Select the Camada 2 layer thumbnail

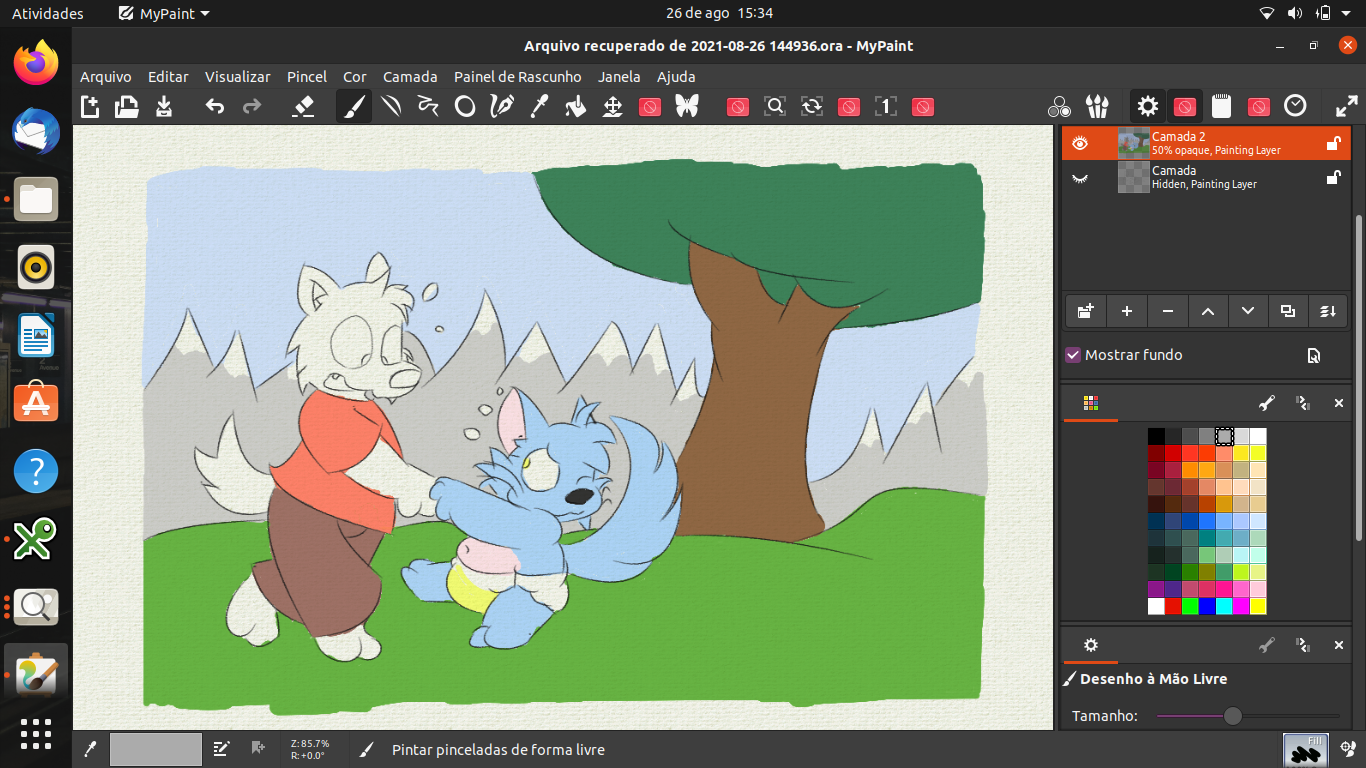[x=1134, y=143]
